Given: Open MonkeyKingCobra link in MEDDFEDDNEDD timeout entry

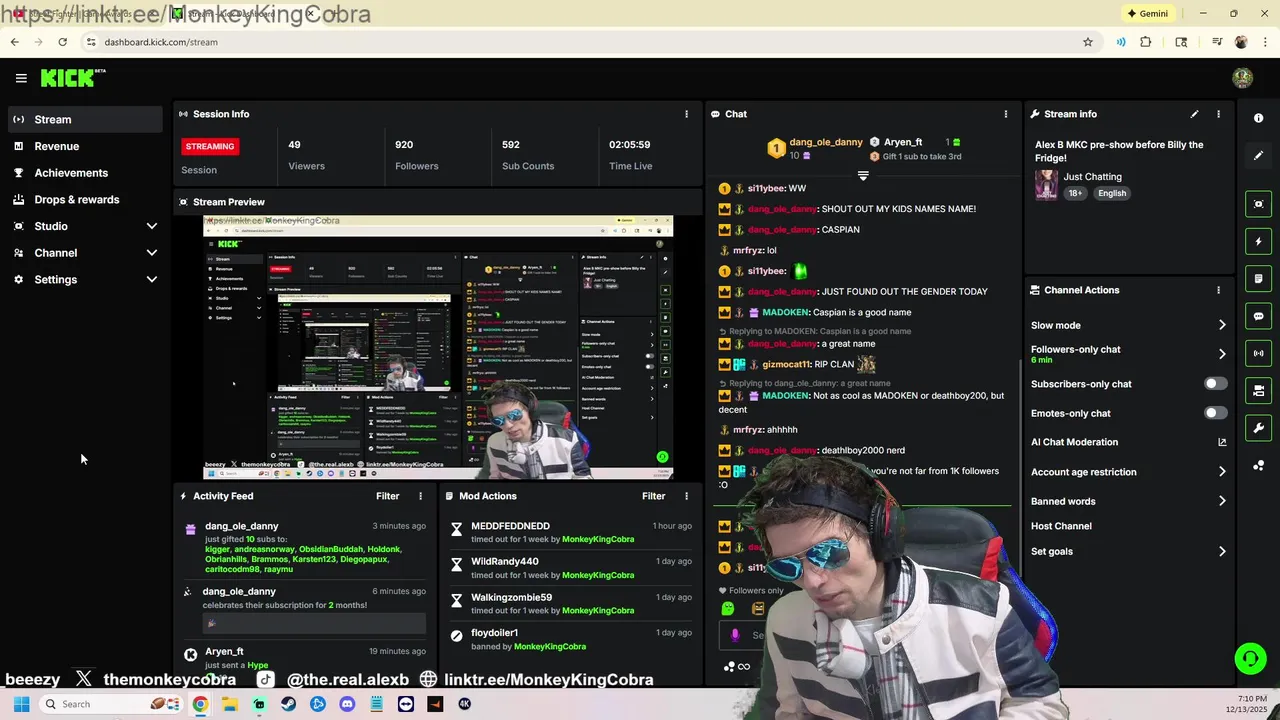Looking at the screenshot, I should tap(598, 540).
